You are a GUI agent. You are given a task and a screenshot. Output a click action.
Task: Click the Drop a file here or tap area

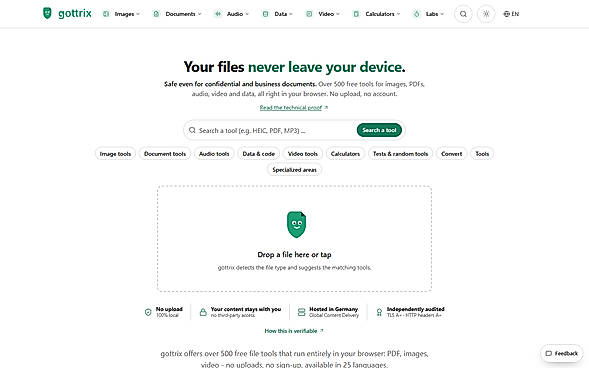click(294, 238)
